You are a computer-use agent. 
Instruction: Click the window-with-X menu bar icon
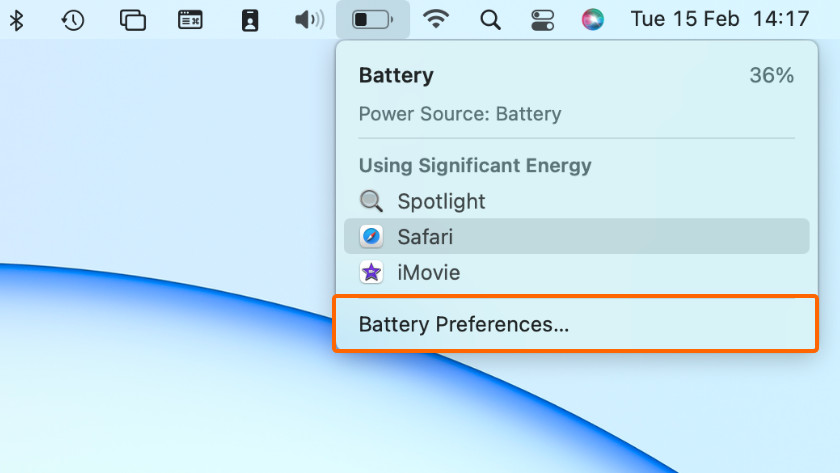pos(190,20)
